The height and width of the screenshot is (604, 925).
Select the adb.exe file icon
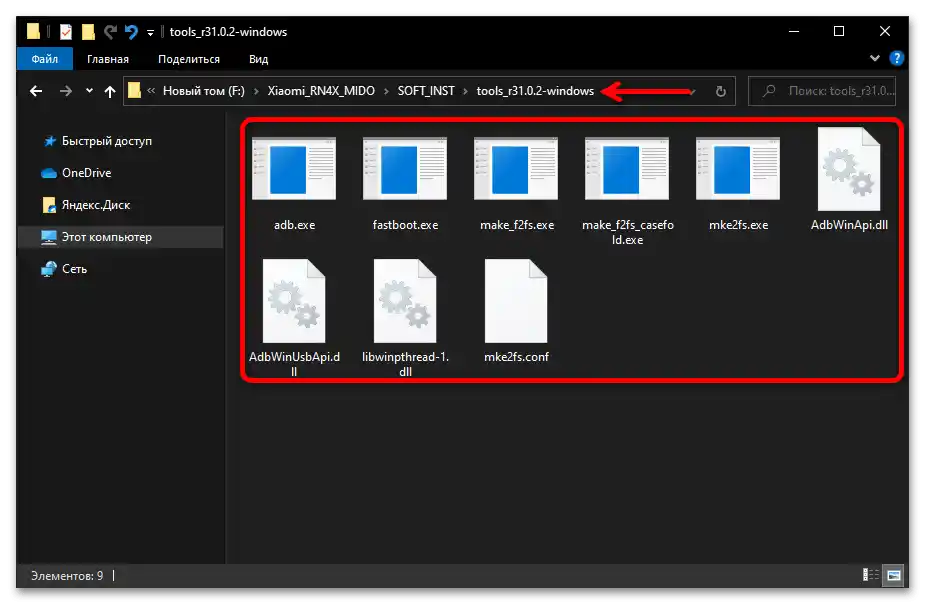294,169
